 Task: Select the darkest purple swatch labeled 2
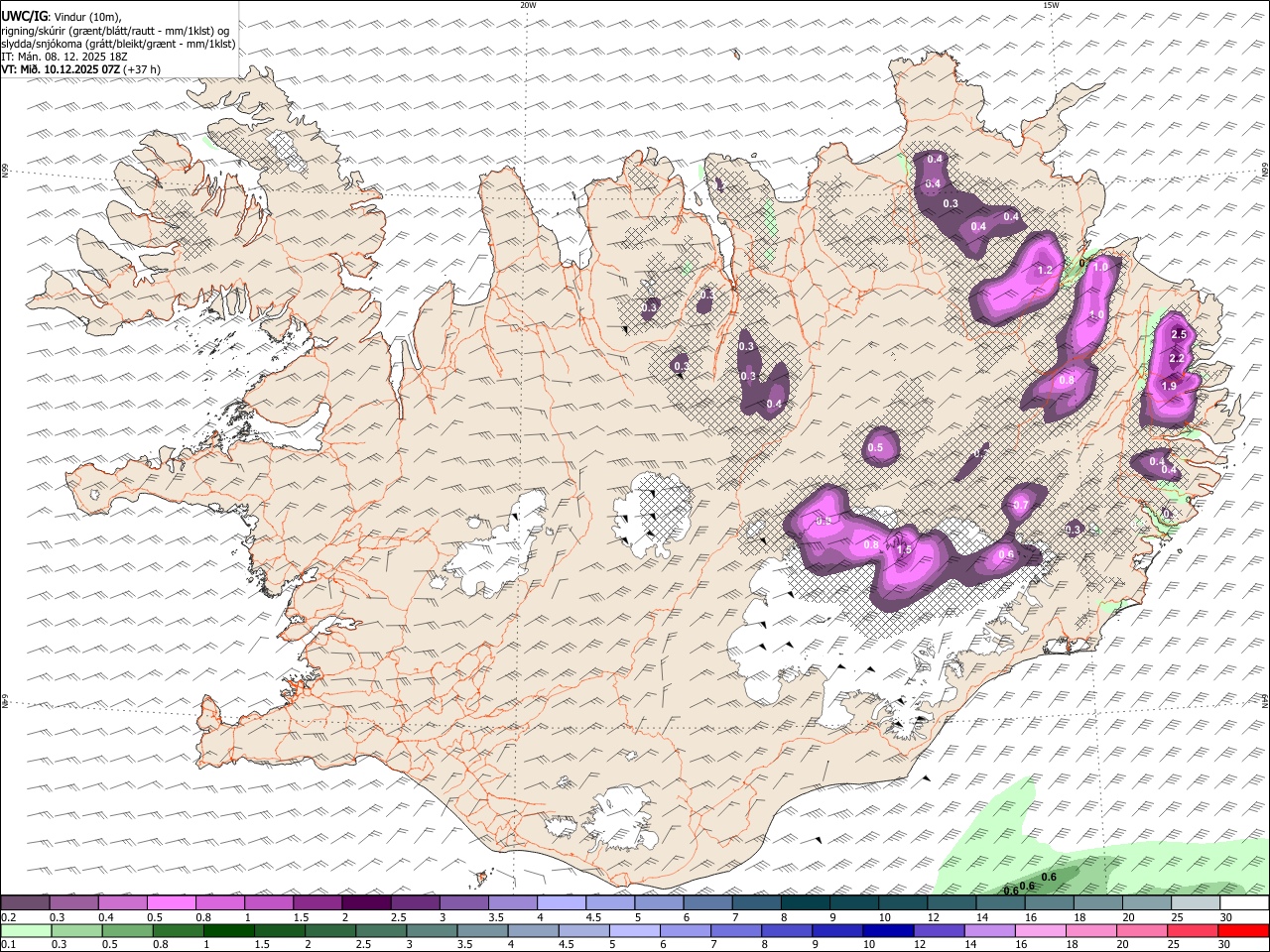366,903
